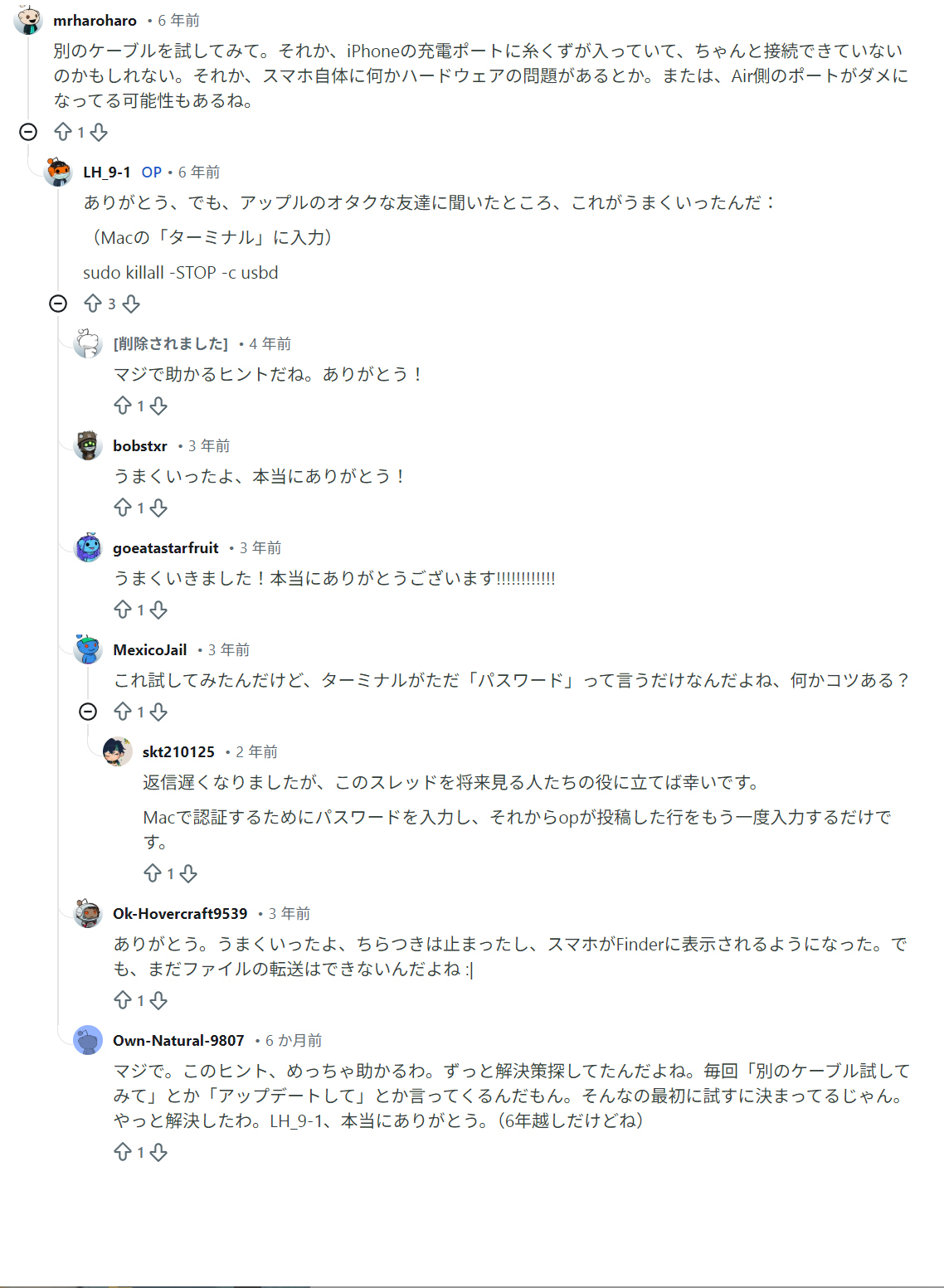Downvote mrharoharo's comment
The image size is (944, 1288).
pyautogui.click(x=99, y=132)
